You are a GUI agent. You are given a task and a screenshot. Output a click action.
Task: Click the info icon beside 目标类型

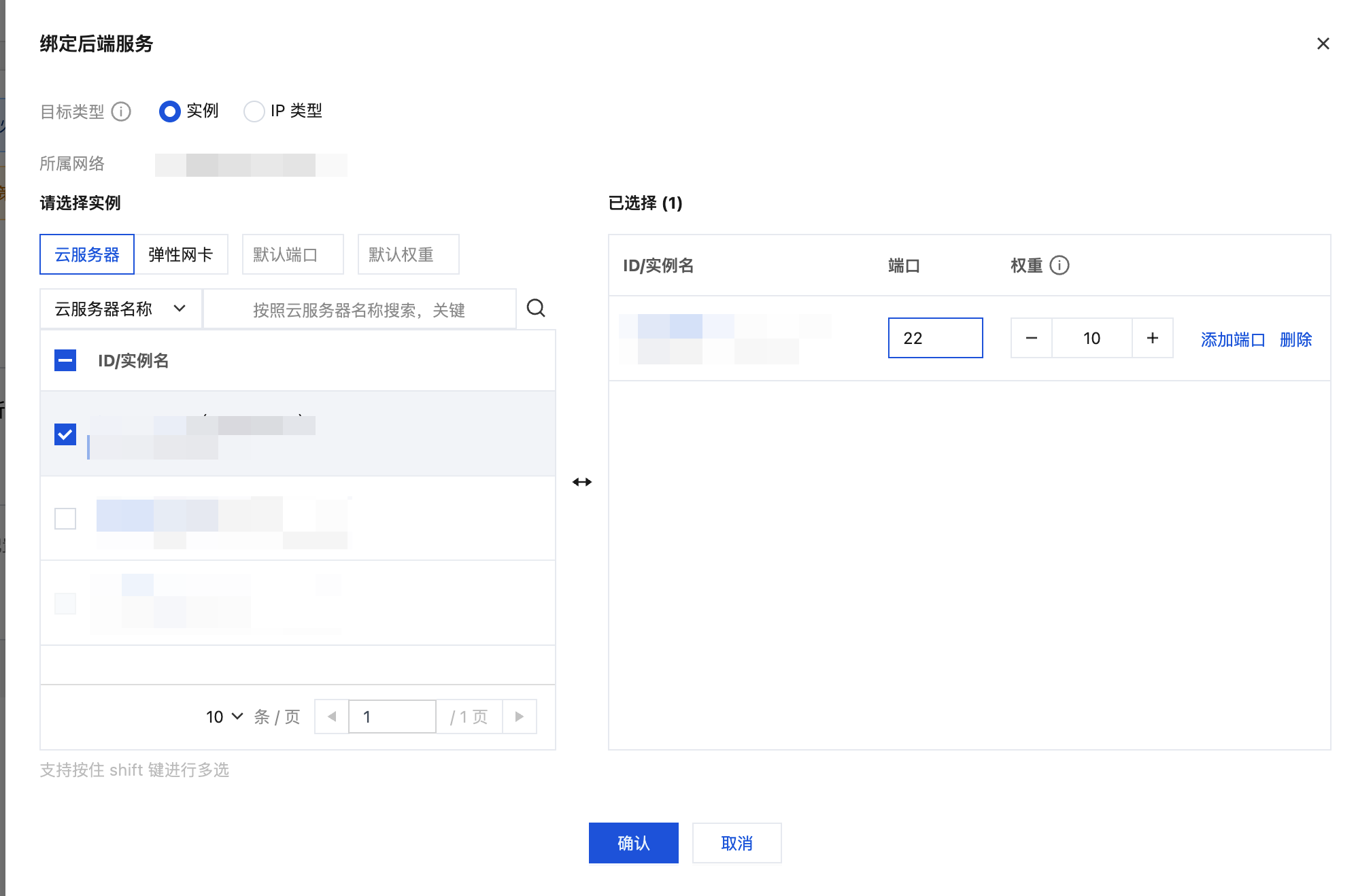tap(121, 111)
